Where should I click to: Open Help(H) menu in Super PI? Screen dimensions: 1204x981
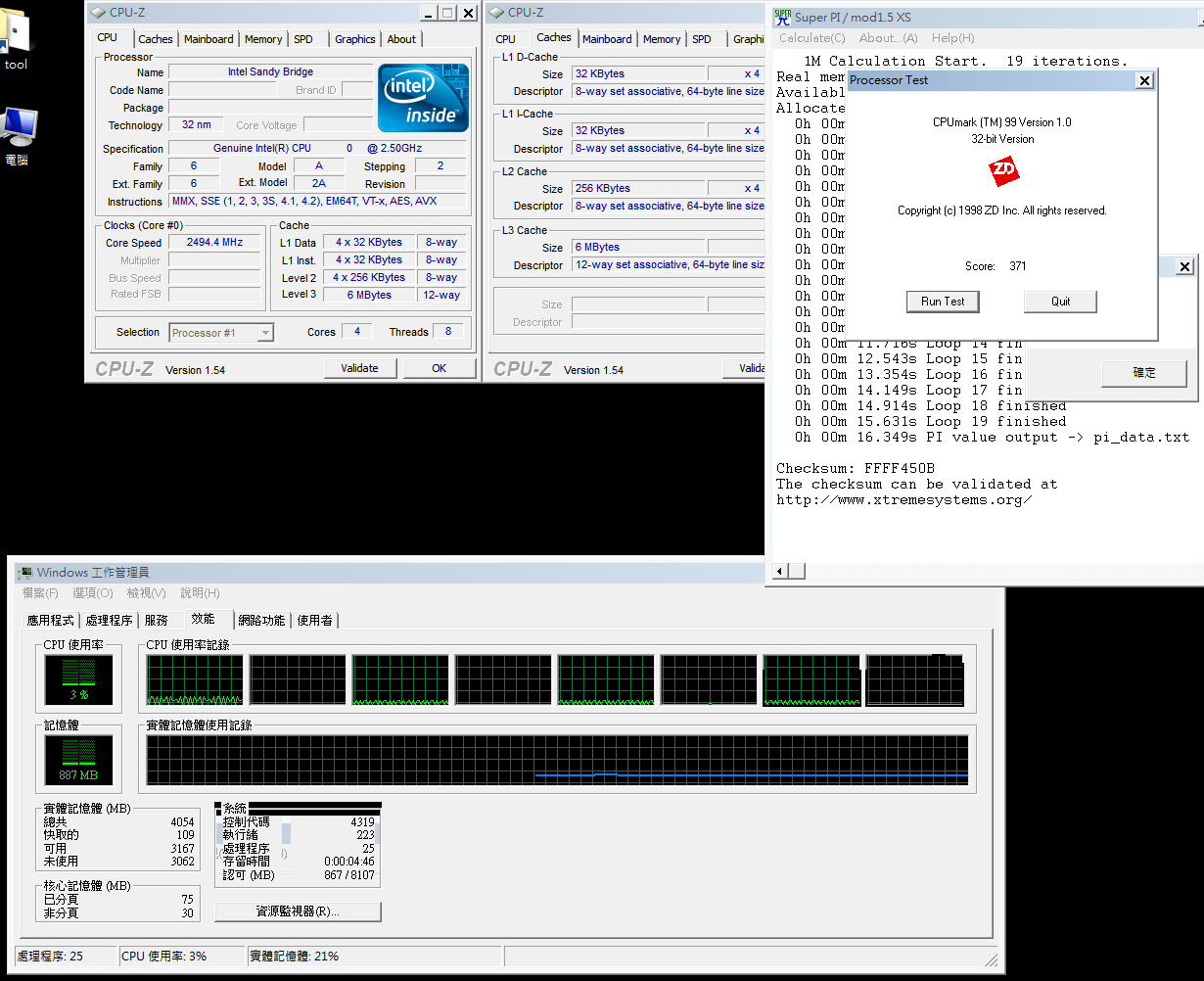click(x=952, y=38)
